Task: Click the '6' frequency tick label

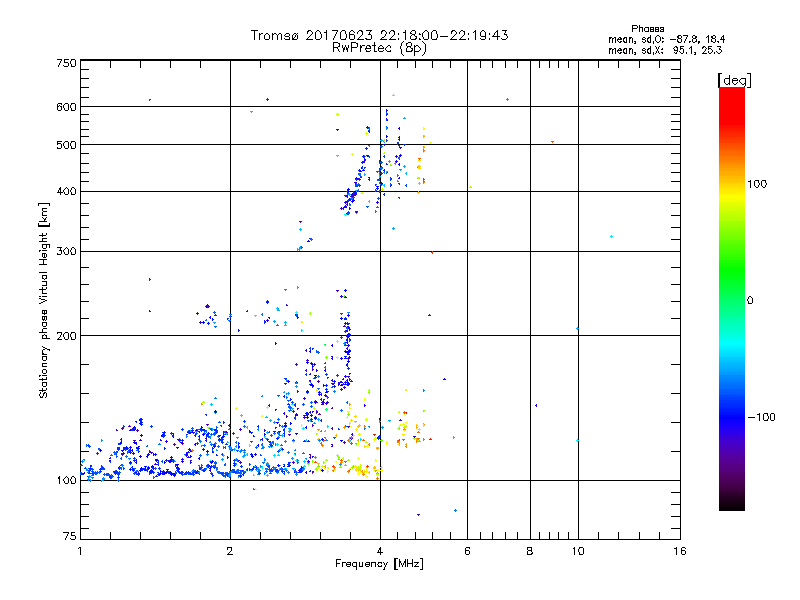Action: pos(467,551)
